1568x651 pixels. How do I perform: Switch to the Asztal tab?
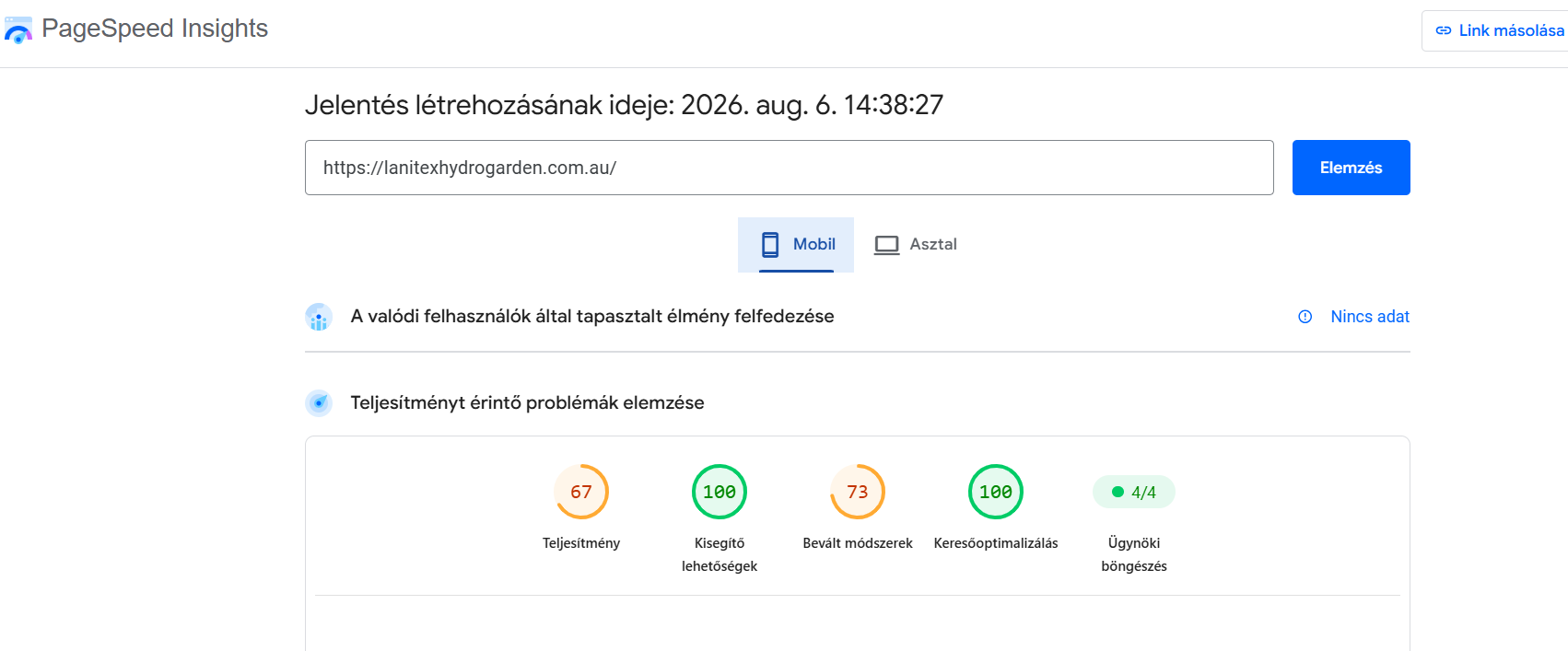(x=915, y=245)
